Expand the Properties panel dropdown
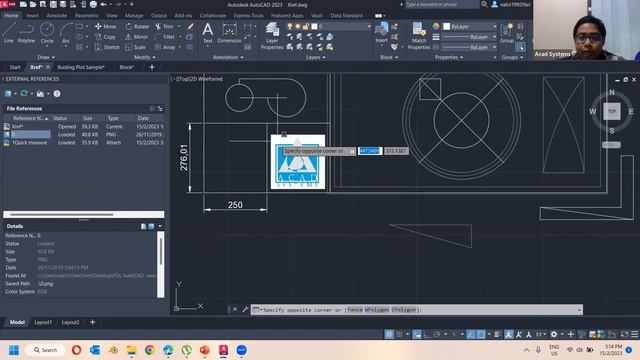The height and width of the screenshot is (360, 640). tap(449, 58)
